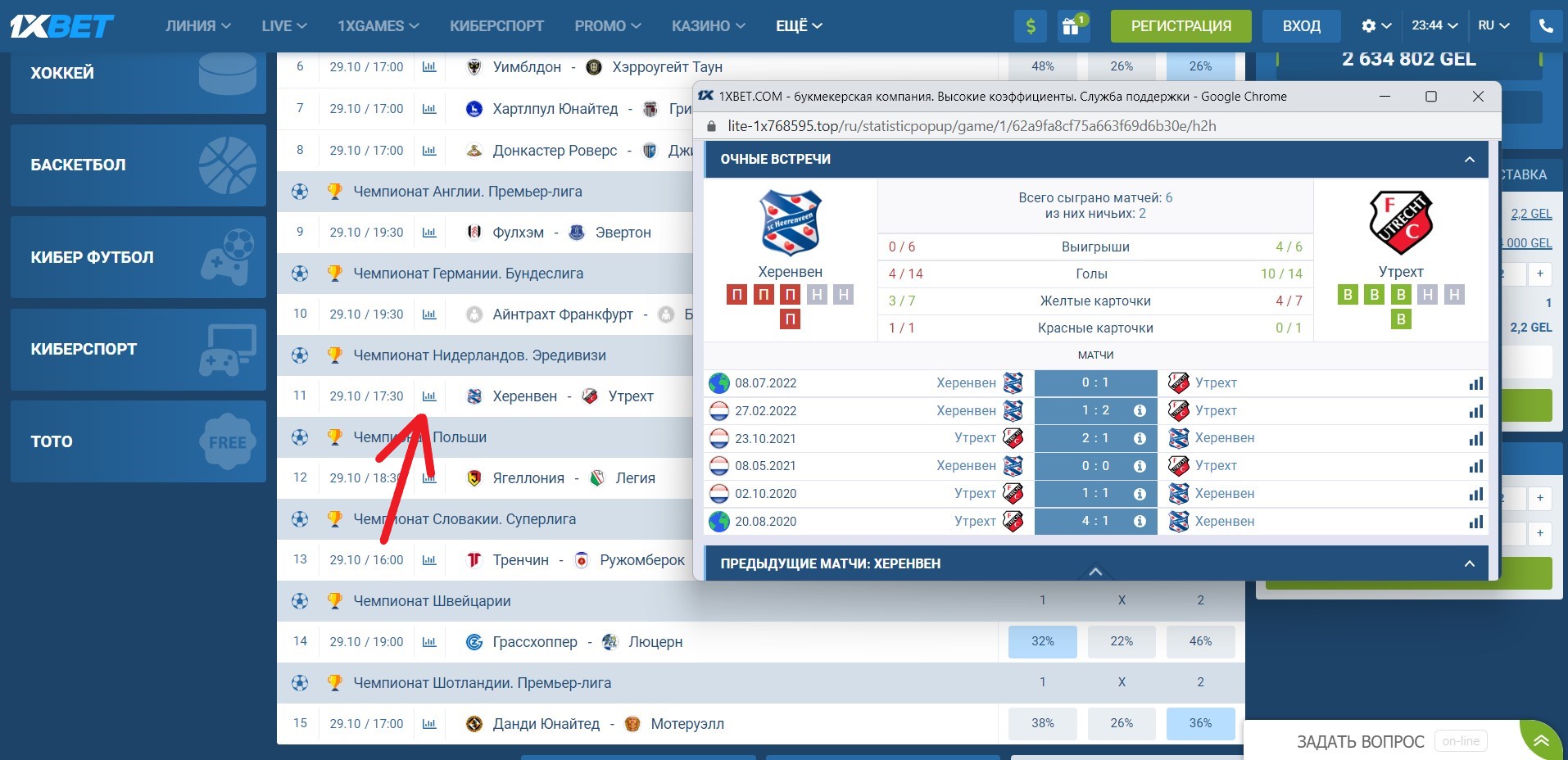
Task: Click the 0 : 1 score for 08.07.2022
Action: pos(1095,383)
